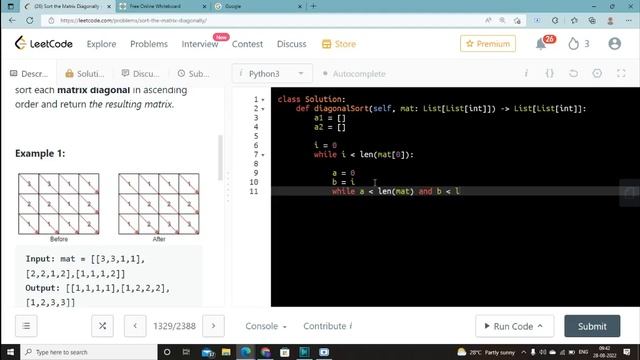Open the Contest menu

(247, 44)
